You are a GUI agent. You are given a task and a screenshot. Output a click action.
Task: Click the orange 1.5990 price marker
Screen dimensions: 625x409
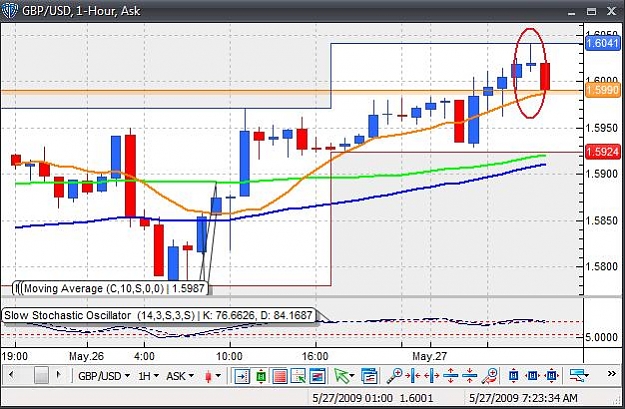[x=602, y=90]
